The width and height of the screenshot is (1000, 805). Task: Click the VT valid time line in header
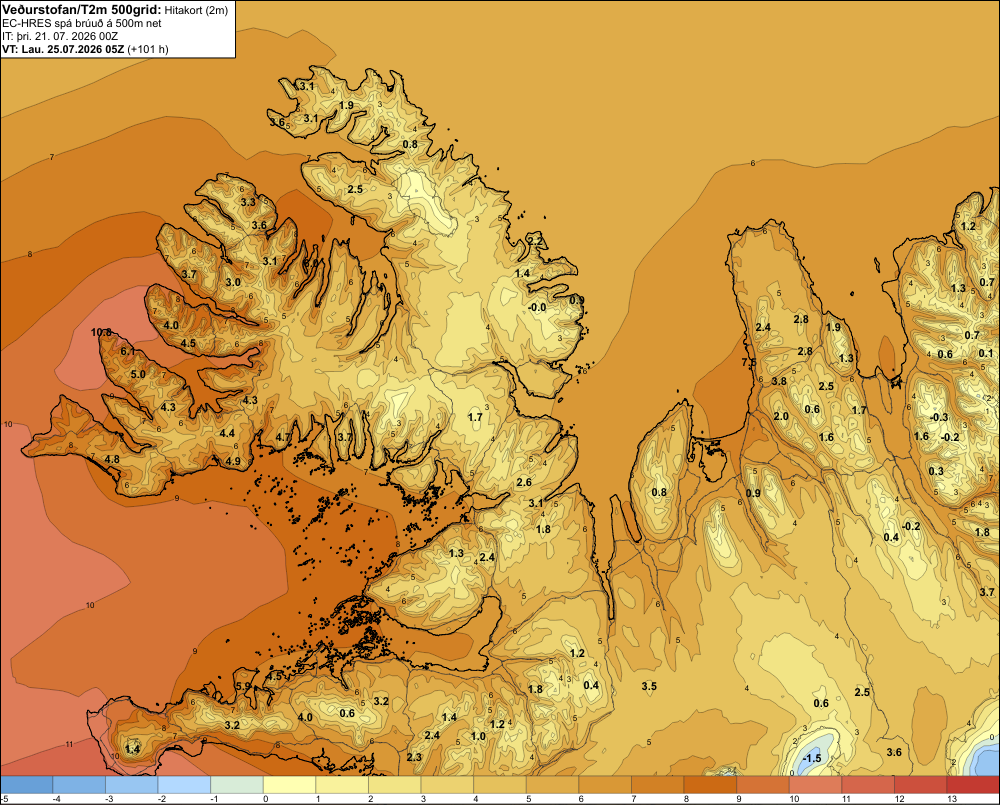85,49
